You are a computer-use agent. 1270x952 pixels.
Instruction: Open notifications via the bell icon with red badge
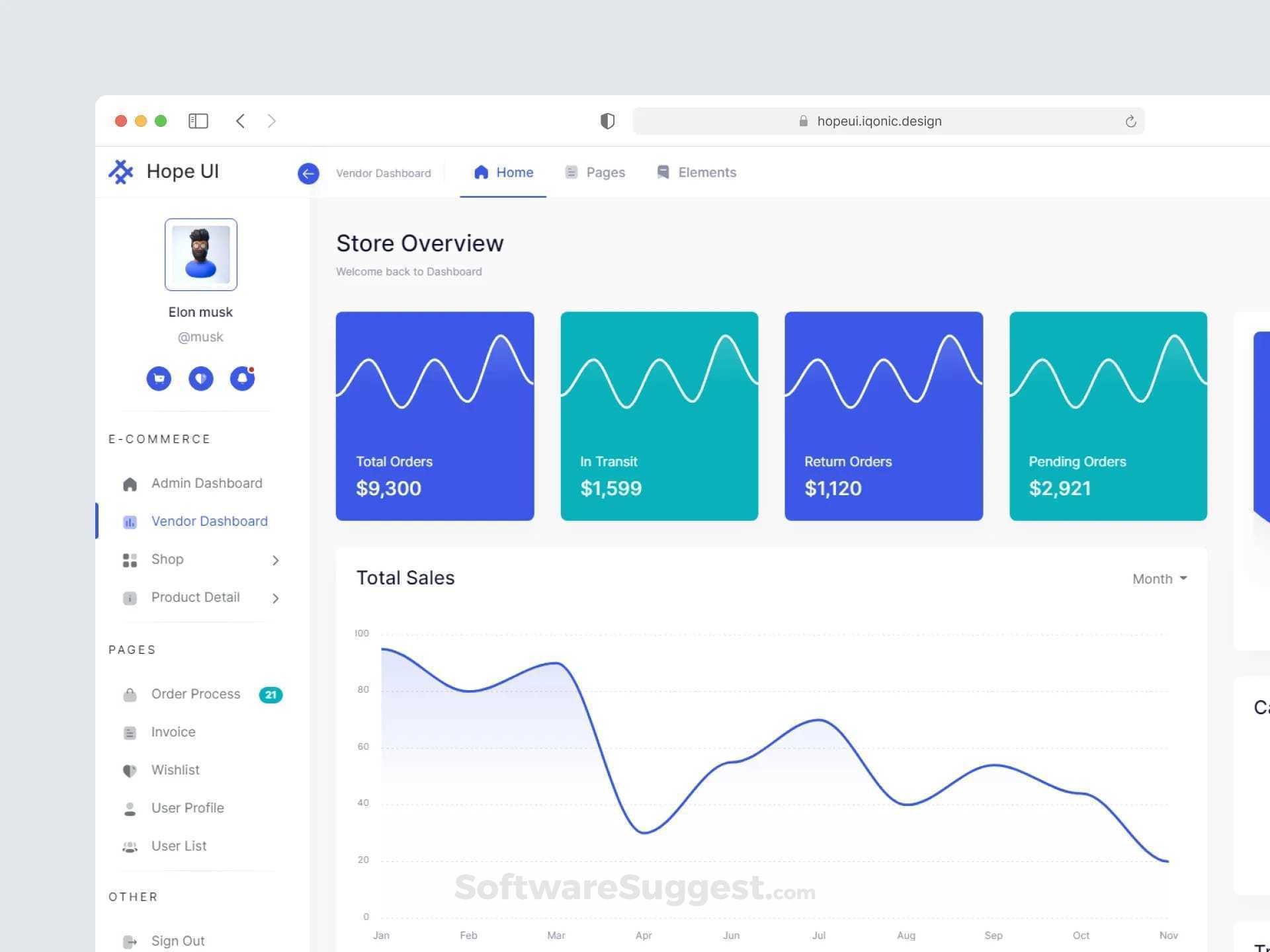[242, 378]
